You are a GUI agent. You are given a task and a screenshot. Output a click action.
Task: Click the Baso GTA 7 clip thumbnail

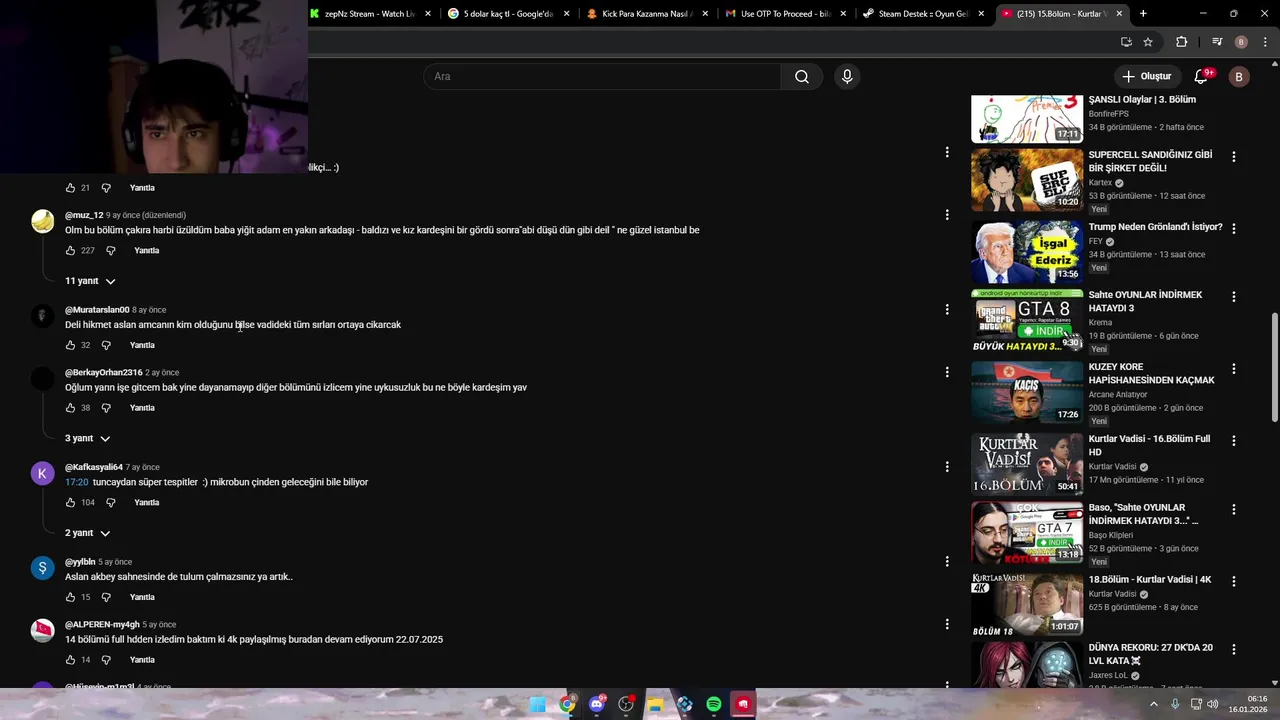pyautogui.click(x=1027, y=532)
